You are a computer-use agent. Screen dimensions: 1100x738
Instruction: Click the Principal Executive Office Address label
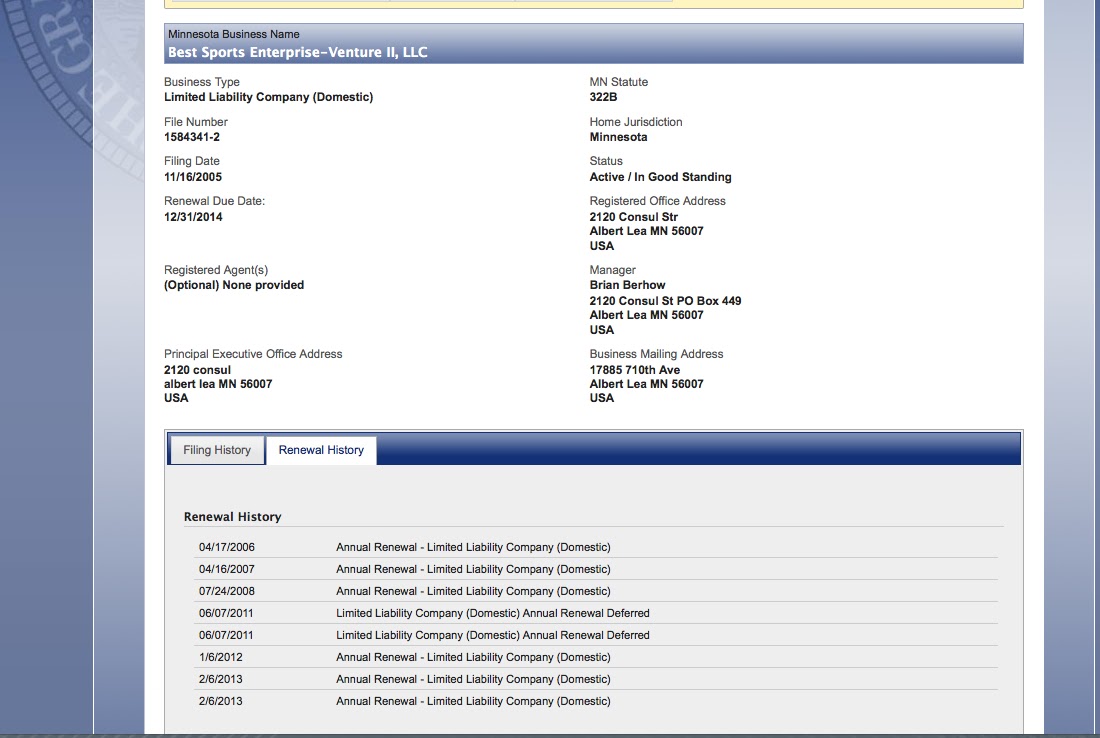[253, 354]
